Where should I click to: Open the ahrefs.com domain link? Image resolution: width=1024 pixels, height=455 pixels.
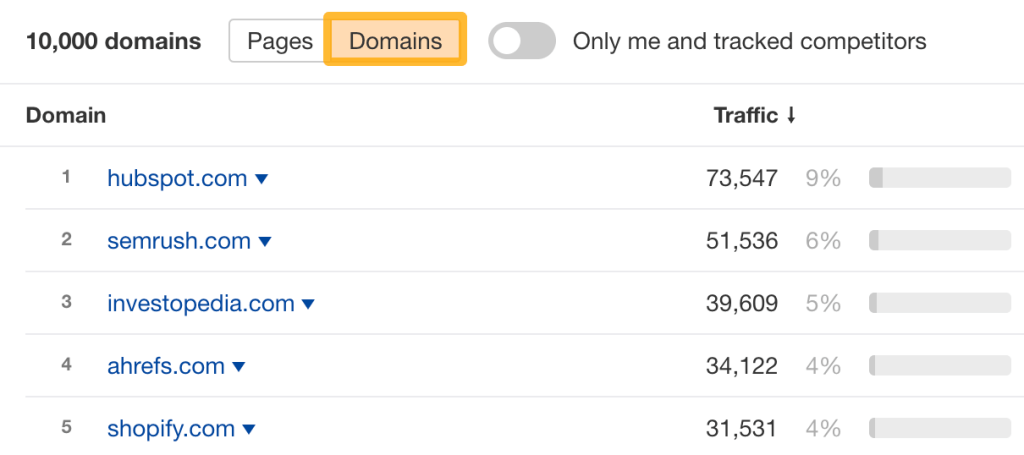166,366
